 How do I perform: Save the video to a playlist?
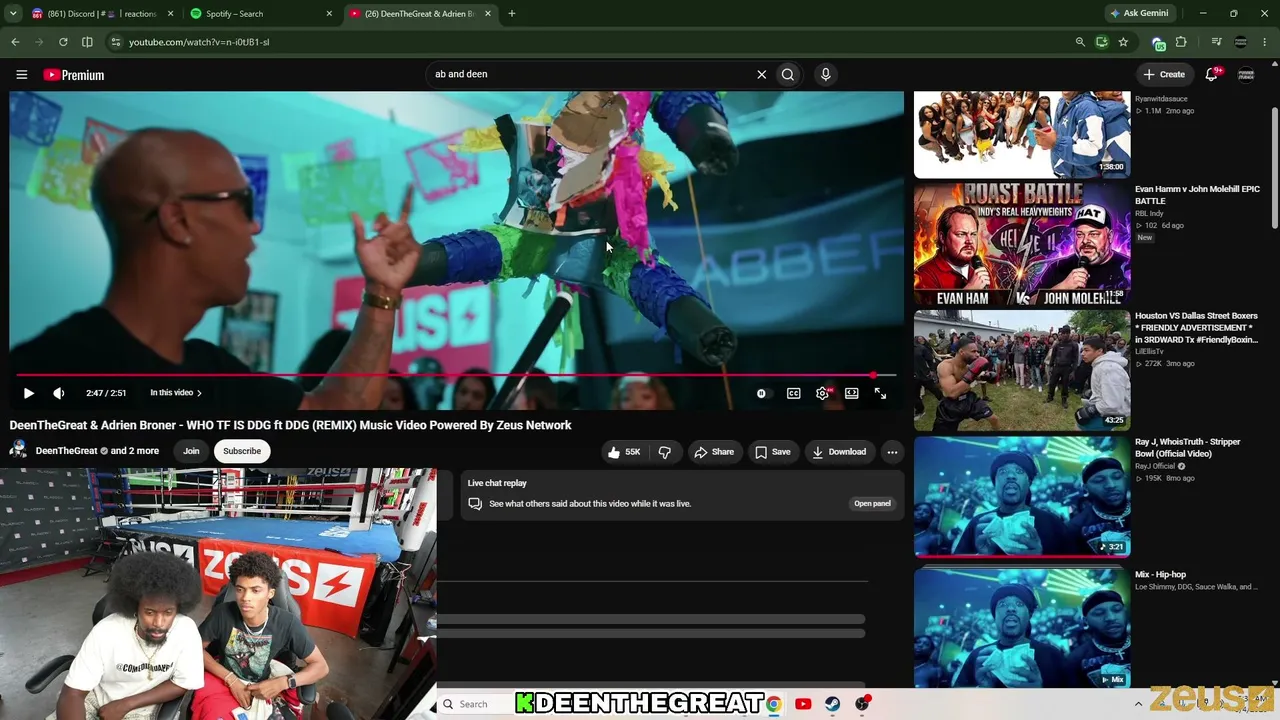[x=773, y=452]
